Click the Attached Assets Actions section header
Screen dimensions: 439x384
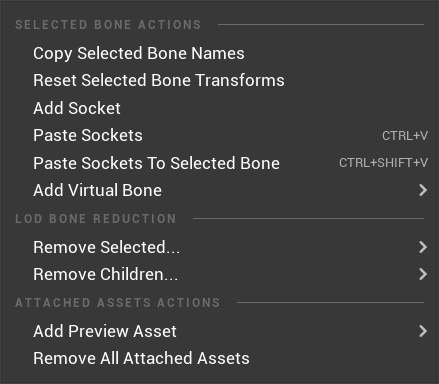(117, 303)
